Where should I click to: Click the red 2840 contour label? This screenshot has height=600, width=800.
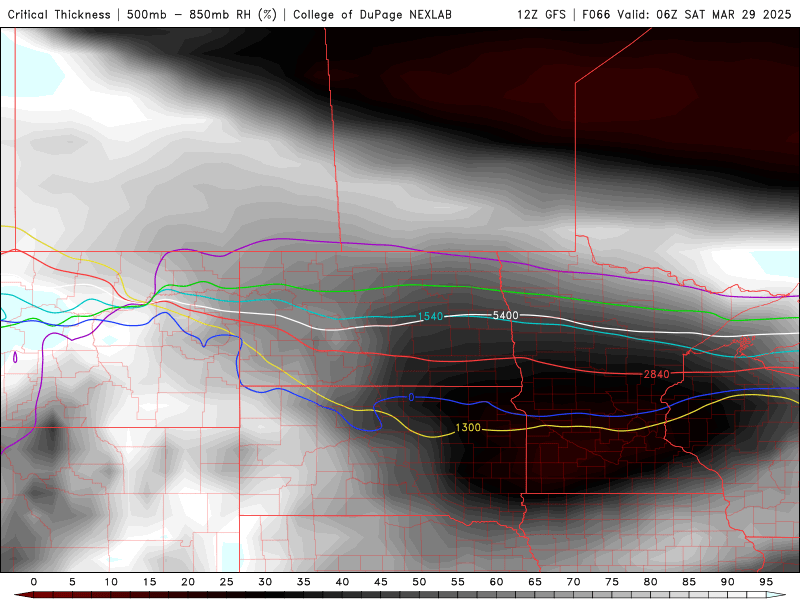coord(656,374)
